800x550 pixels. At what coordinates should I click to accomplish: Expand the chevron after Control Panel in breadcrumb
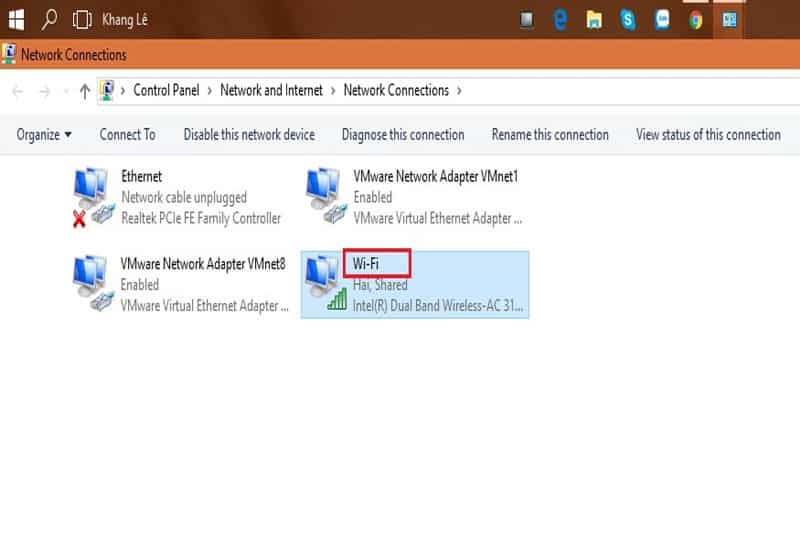pyautogui.click(x=211, y=90)
